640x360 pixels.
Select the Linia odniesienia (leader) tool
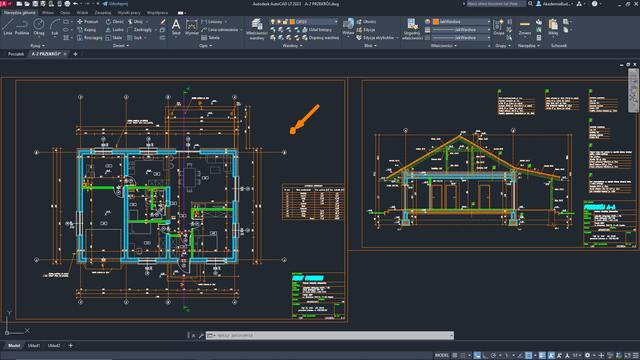coord(220,30)
